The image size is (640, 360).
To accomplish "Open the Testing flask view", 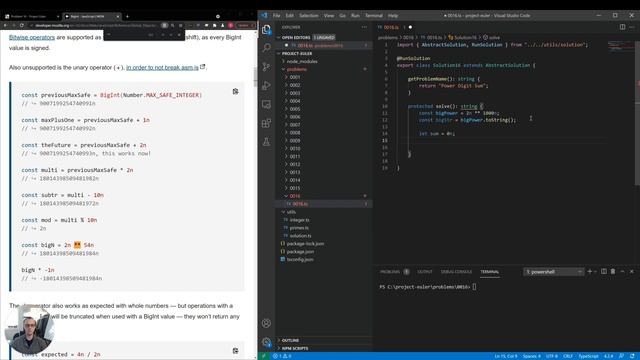I will 267,142.
